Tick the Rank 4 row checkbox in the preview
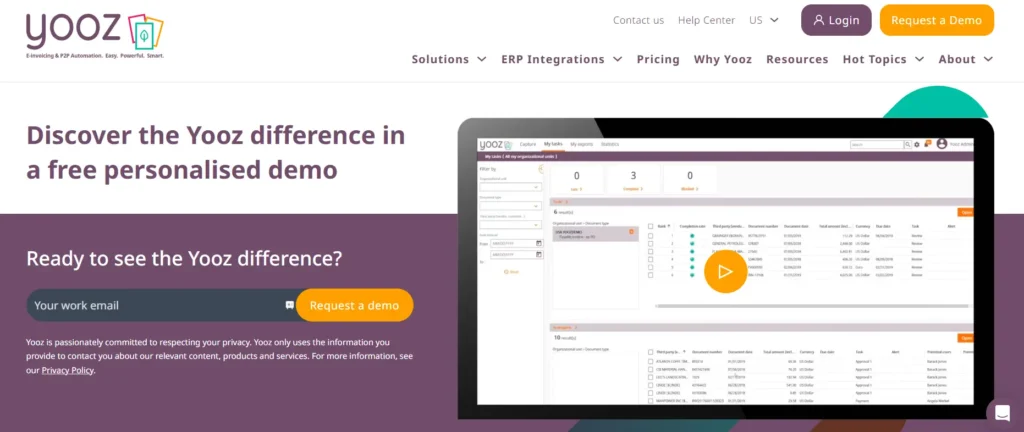The height and width of the screenshot is (432, 1024). [x=650, y=259]
